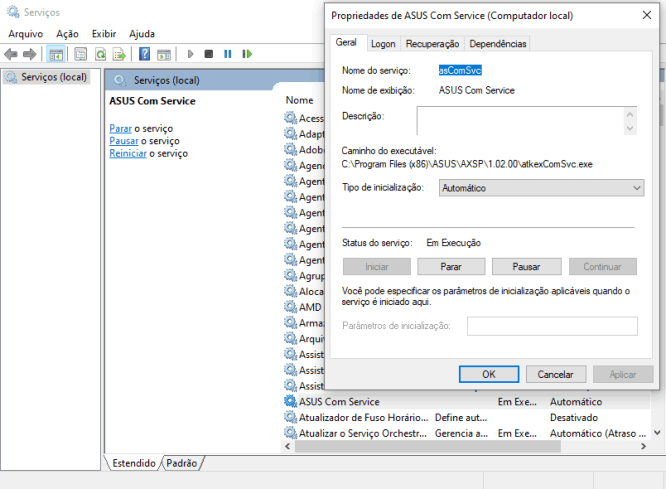Click inside the Descrição text box
Viewport: 666px width, 489px height.
click(x=520, y=121)
